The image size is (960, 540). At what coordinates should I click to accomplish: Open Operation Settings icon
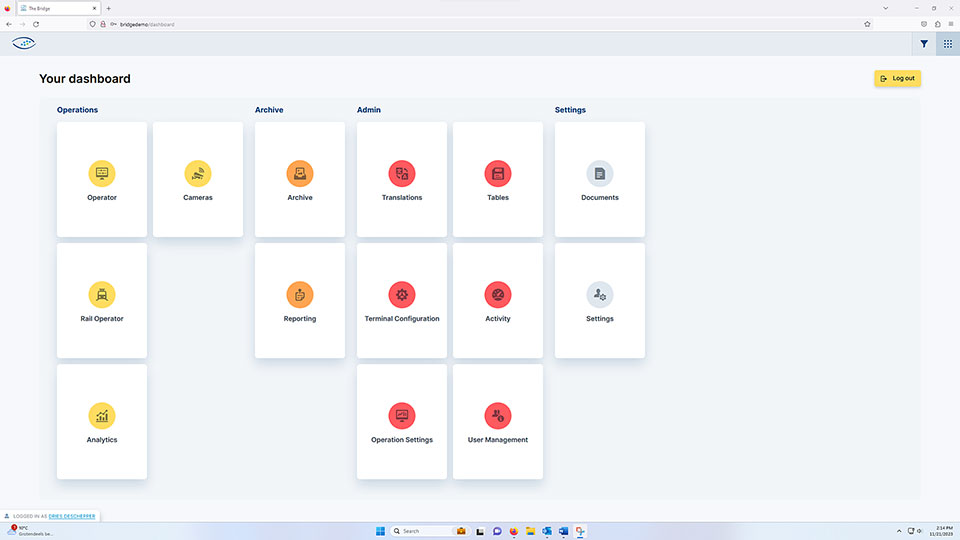[x=402, y=415]
